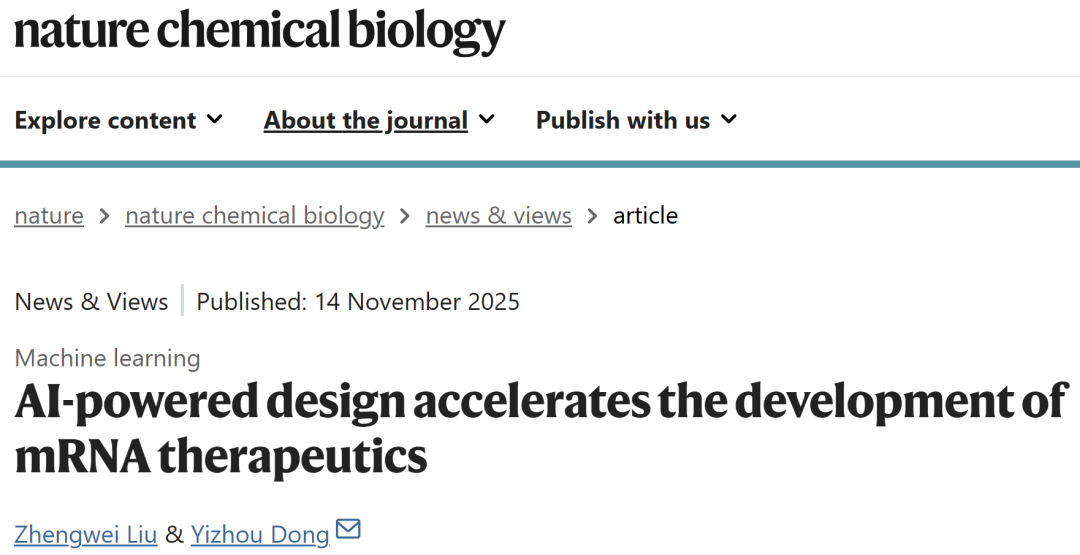Click the Nature Chemical Biology logo
The image size is (1080, 555).
tap(259, 30)
